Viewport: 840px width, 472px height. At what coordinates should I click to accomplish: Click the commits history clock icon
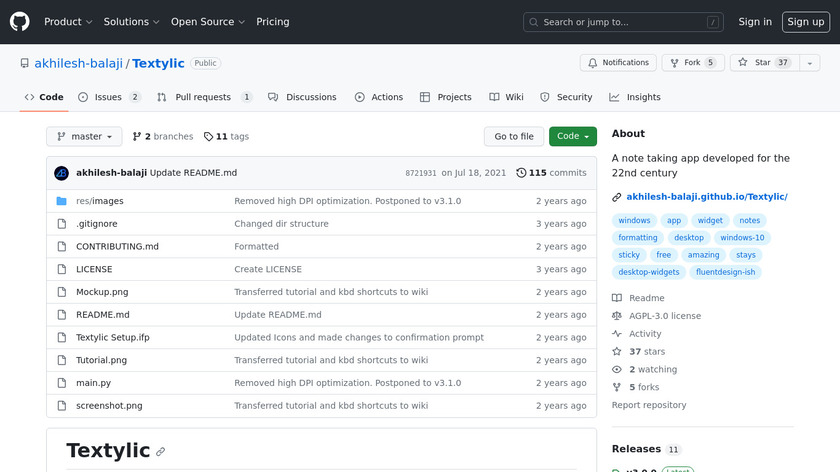[521, 173]
